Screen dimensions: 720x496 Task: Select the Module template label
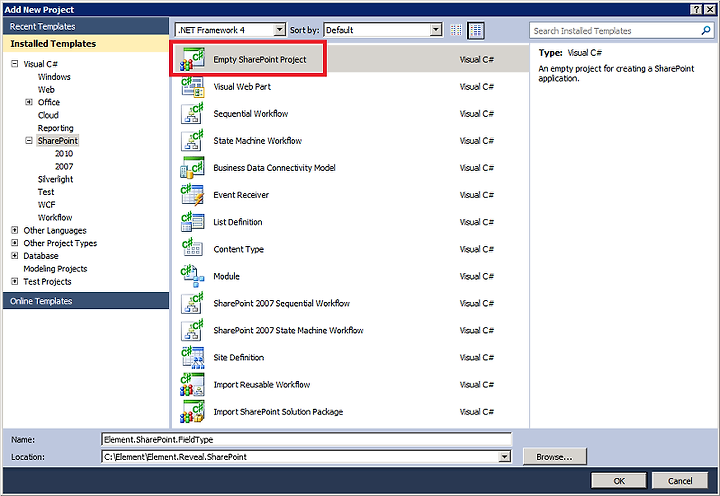[x=226, y=276]
